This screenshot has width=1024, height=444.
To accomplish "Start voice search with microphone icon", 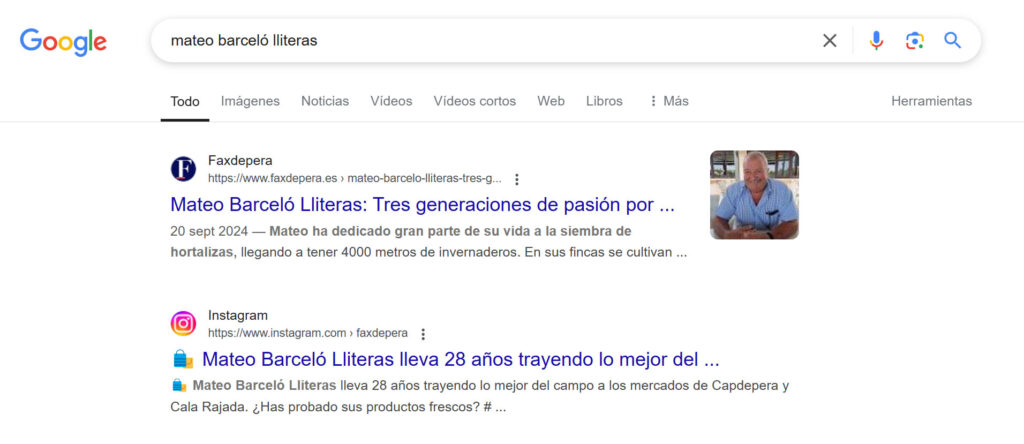I will click(876, 41).
